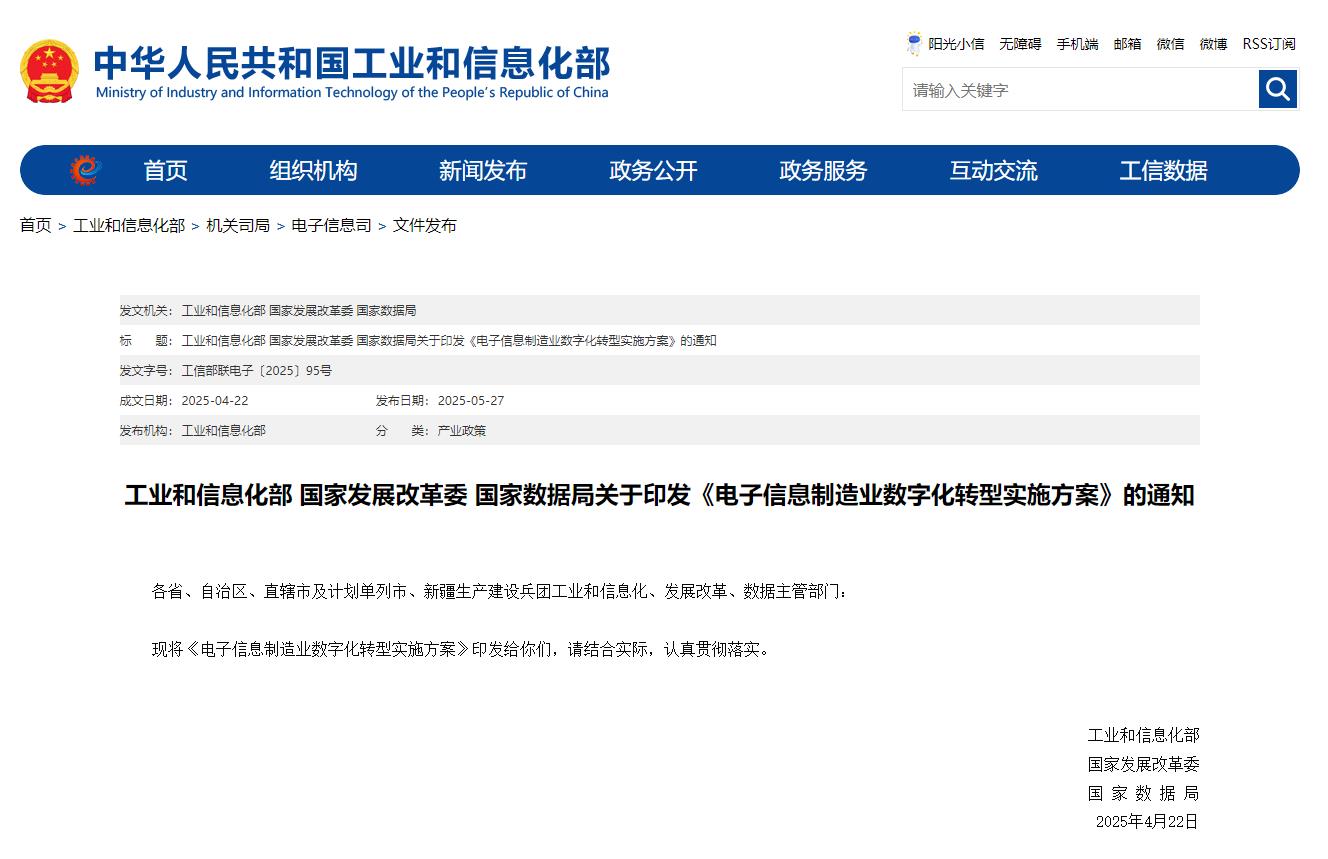Click the paragraph starting 现将《电子信息制造业
The width and height of the screenshot is (1328, 859).
[x=463, y=649]
